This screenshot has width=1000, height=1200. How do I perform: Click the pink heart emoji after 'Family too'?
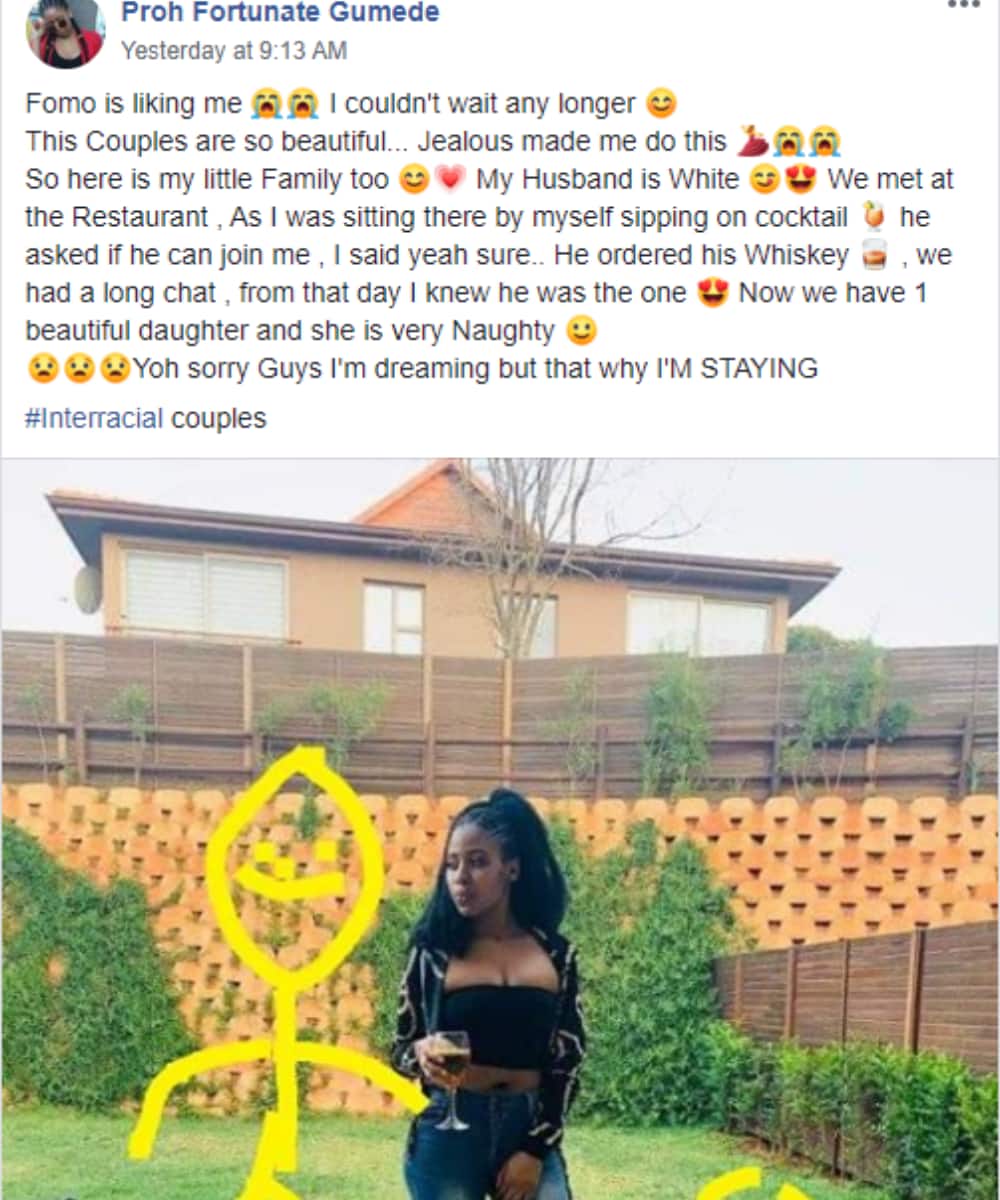pyautogui.click(x=450, y=180)
